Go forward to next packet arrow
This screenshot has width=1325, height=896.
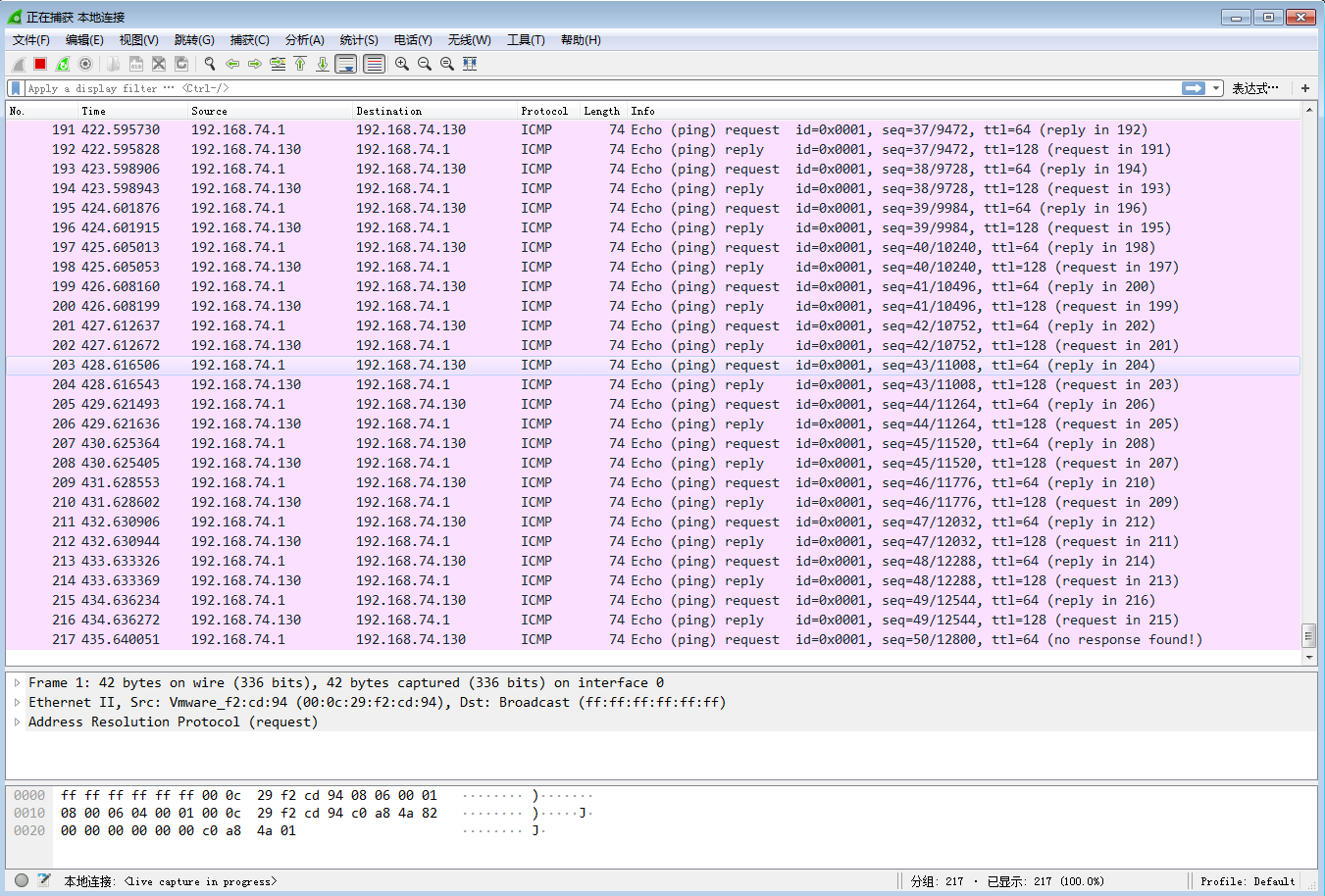coord(255,64)
